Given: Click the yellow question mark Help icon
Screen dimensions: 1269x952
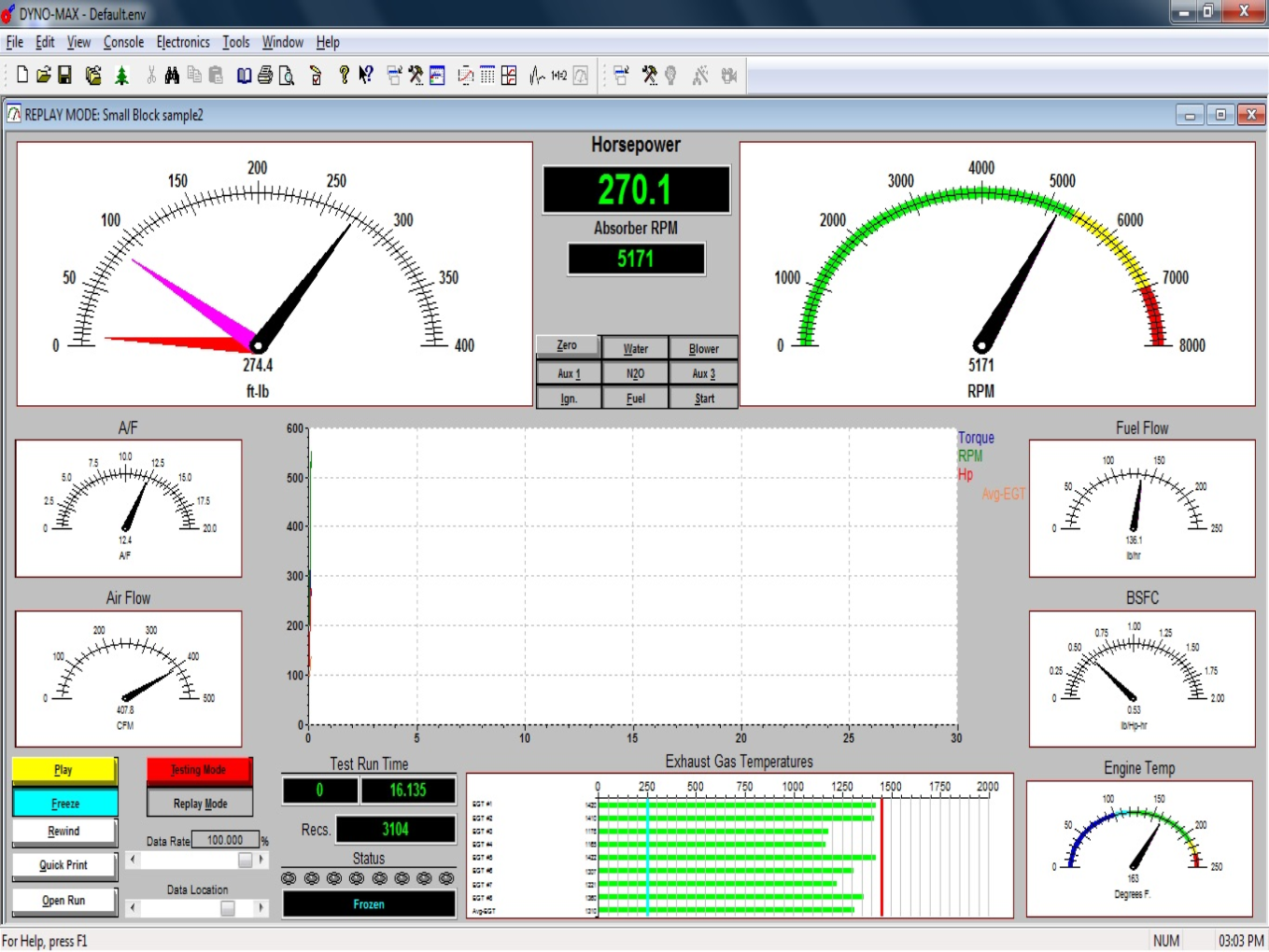Looking at the screenshot, I should pyautogui.click(x=344, y=76).
